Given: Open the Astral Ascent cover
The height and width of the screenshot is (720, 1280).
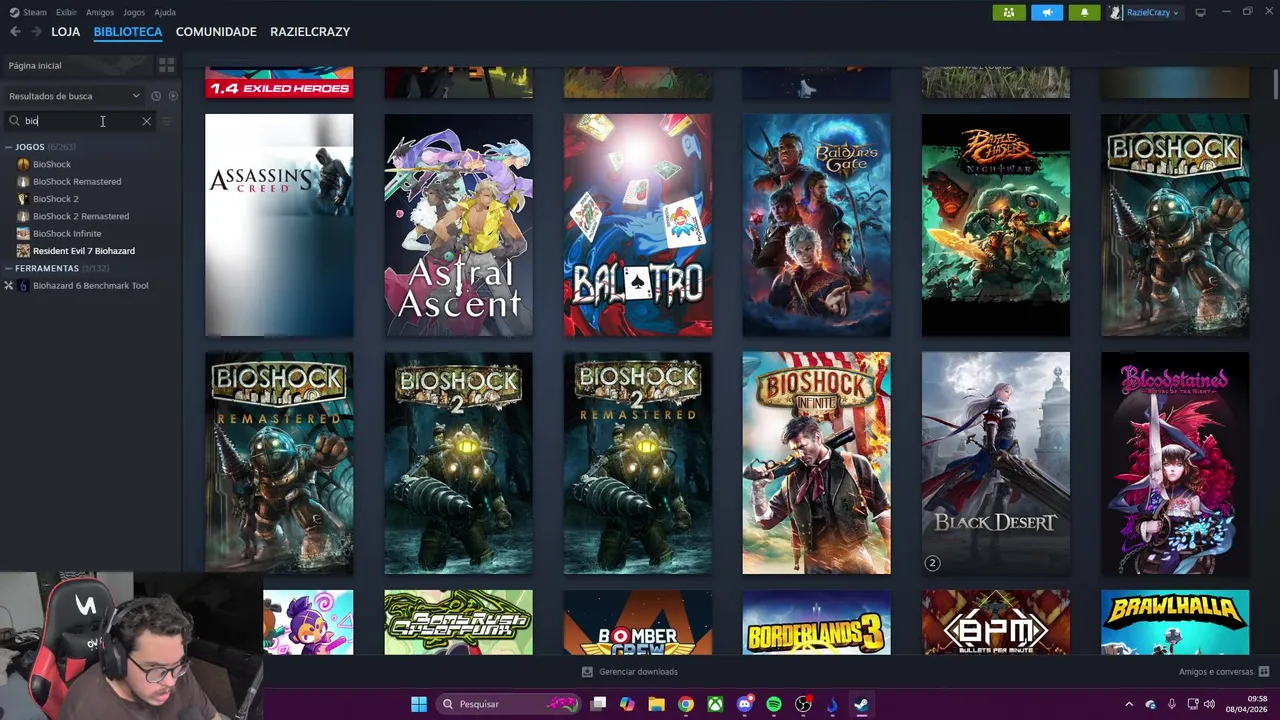Looking at the screenshot, I should pyautogui.click(x=458, y=225).
